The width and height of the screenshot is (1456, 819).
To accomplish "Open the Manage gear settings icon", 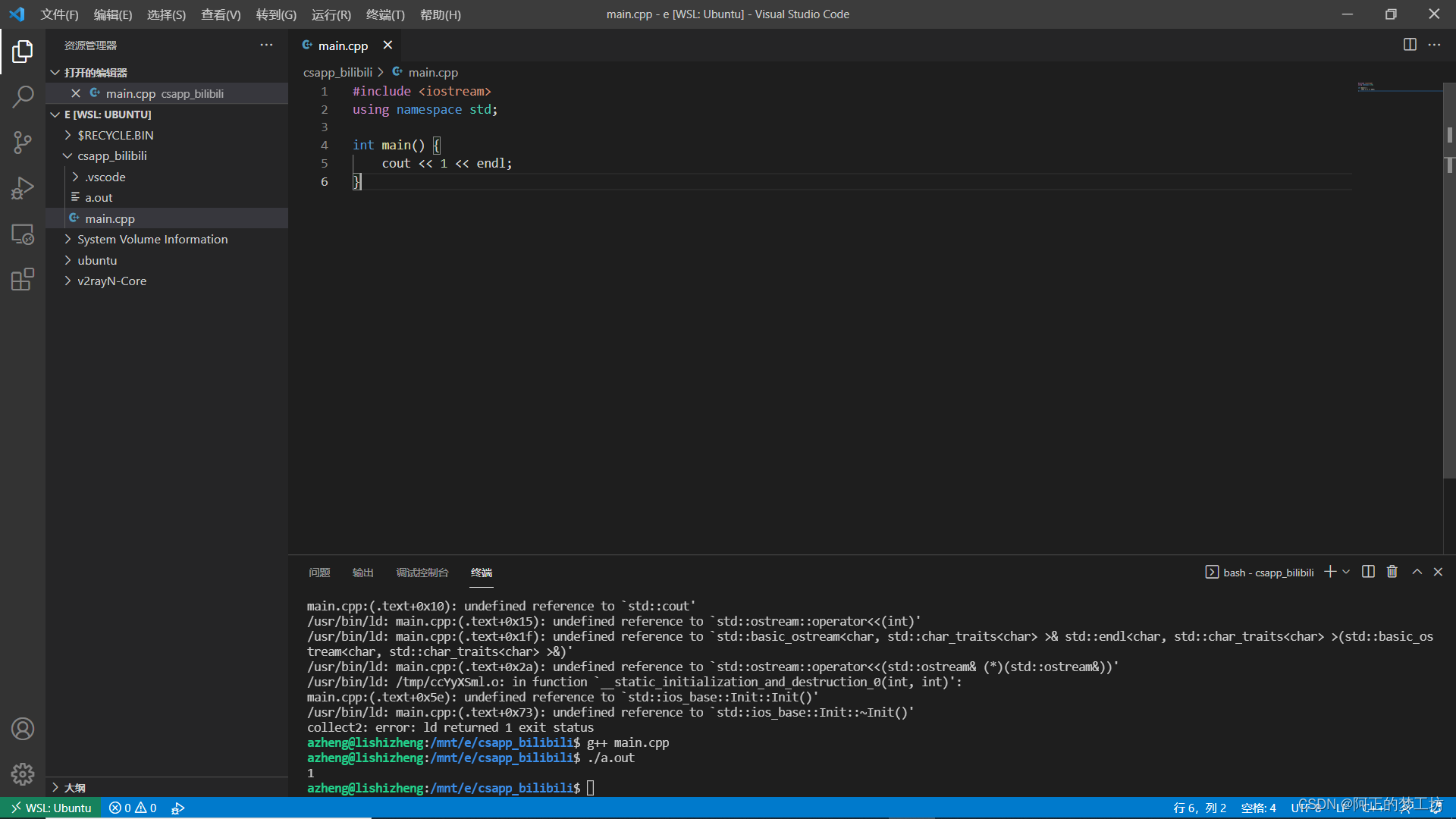I will pyautogui.click(x=23, y=773).
